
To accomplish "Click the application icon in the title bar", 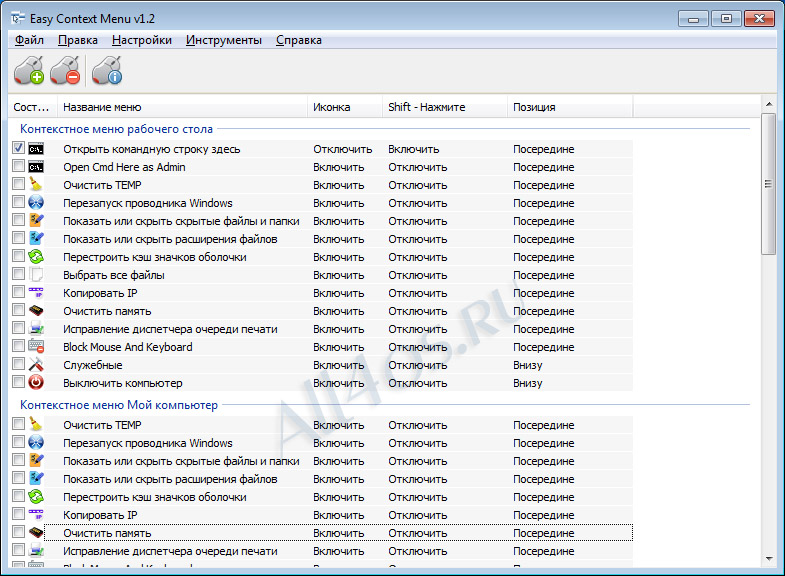I will (x=18, y=19).
